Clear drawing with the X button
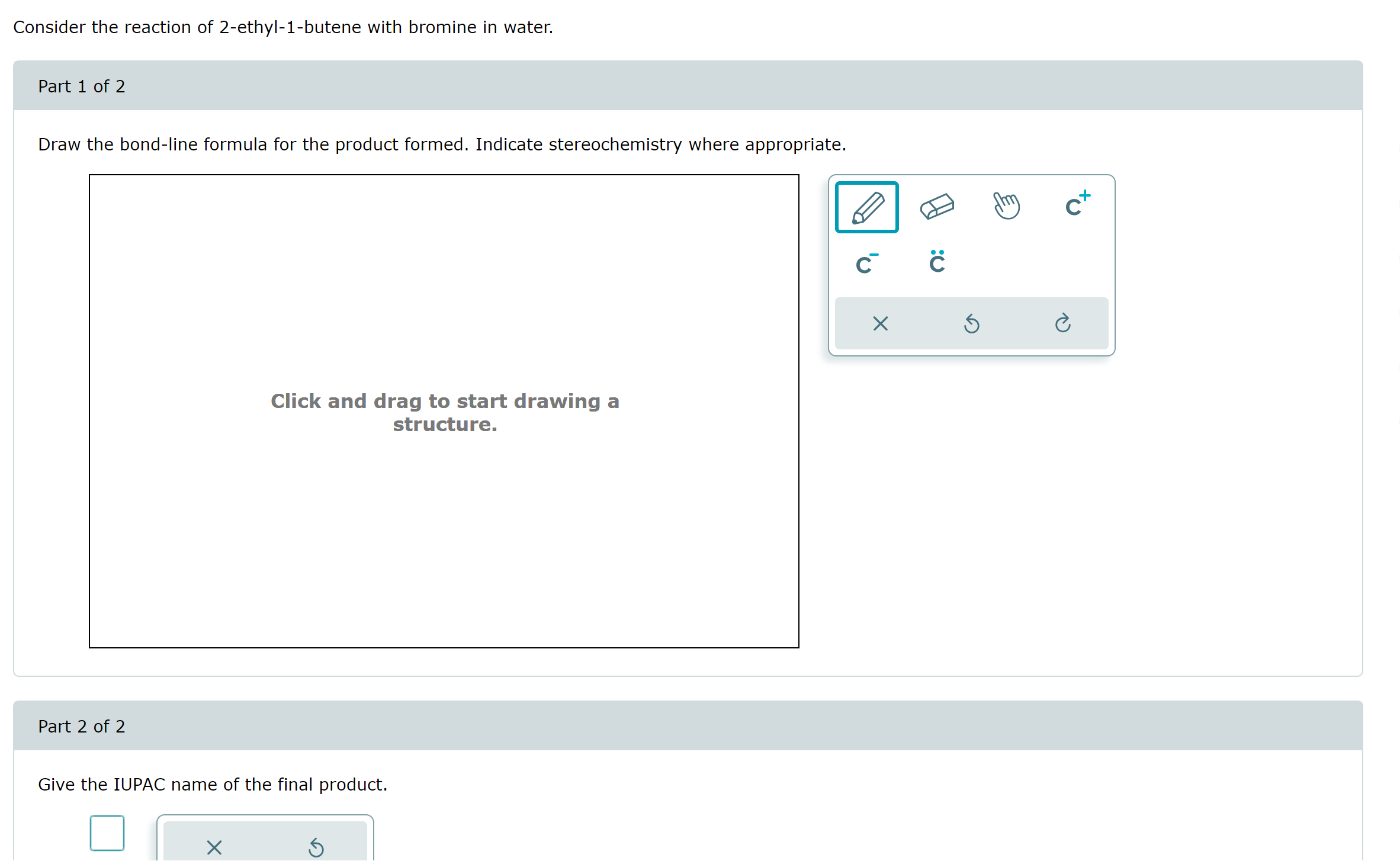The height and width of the screenshot is (861, 1400). 880,323
